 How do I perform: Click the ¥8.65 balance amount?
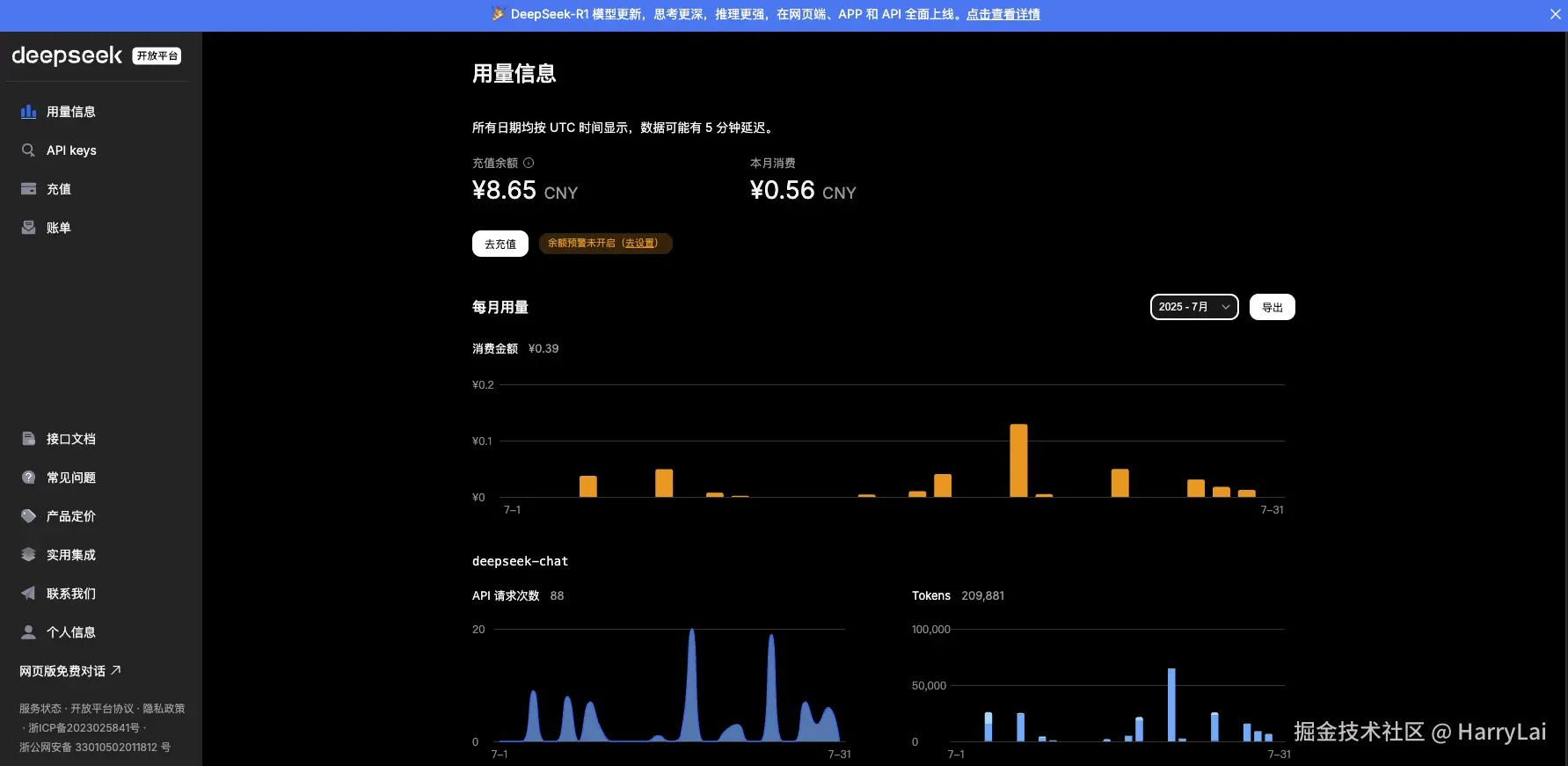(504, 190)
